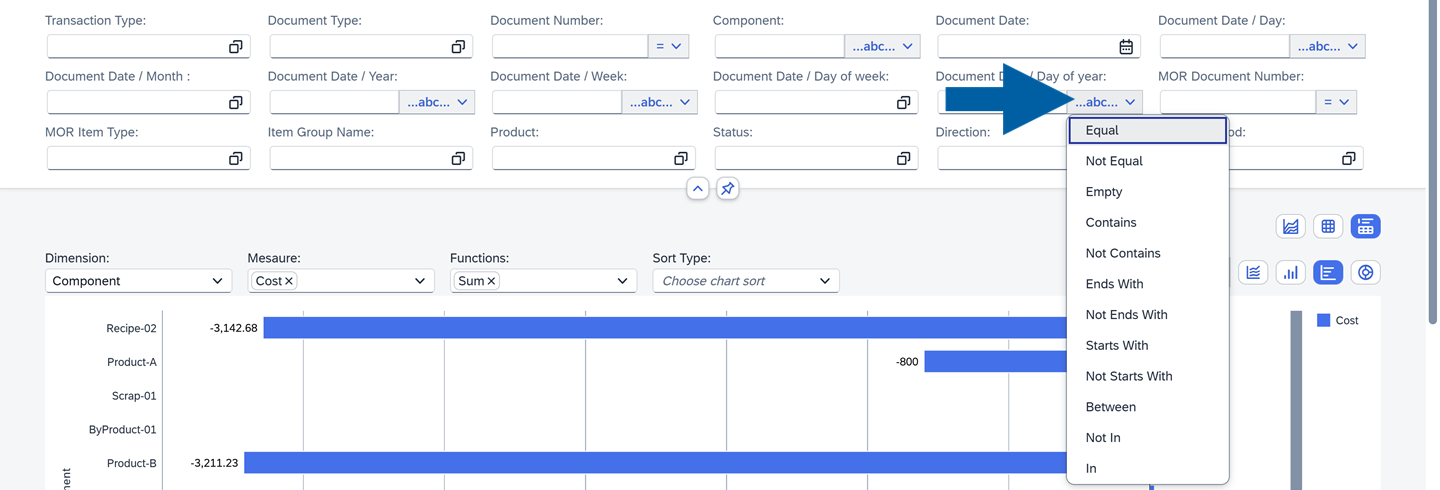Remove the Cost token from Mesaure
The image size is (1440, 490).
(289, 281)
